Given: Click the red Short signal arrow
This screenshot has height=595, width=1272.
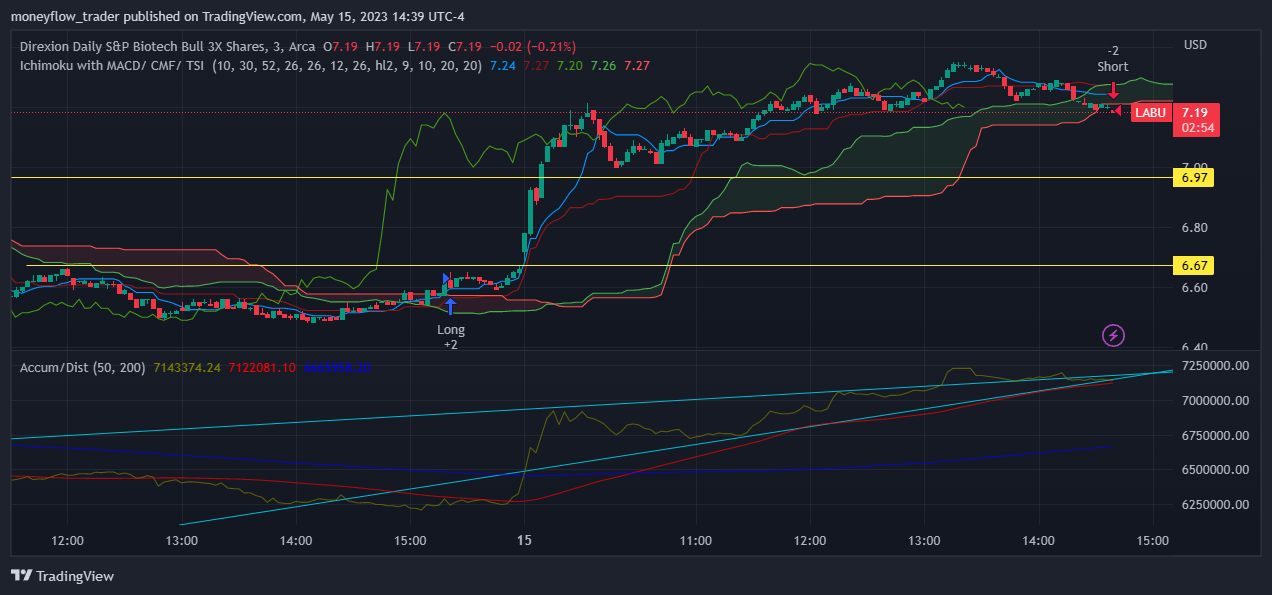Looking at the screenshot, I should click(1113, 88).
